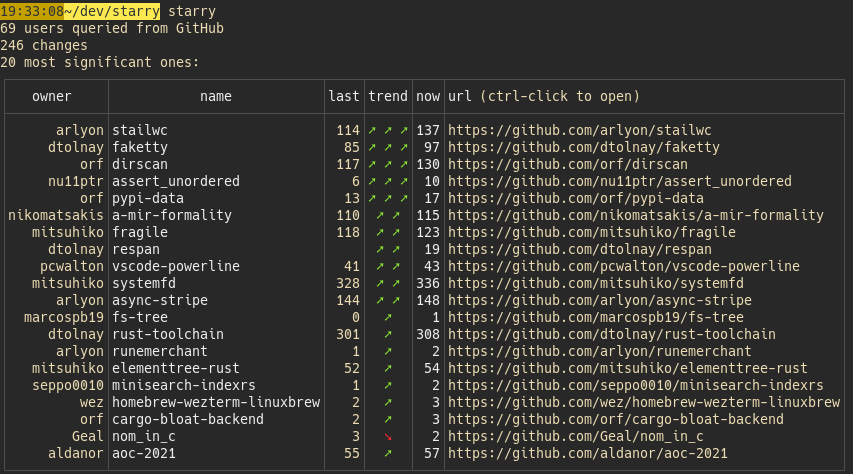853x474 pixels.
Task: Click the trend arrow in the cargo-bloat-backend row
Action: (388, 419)
